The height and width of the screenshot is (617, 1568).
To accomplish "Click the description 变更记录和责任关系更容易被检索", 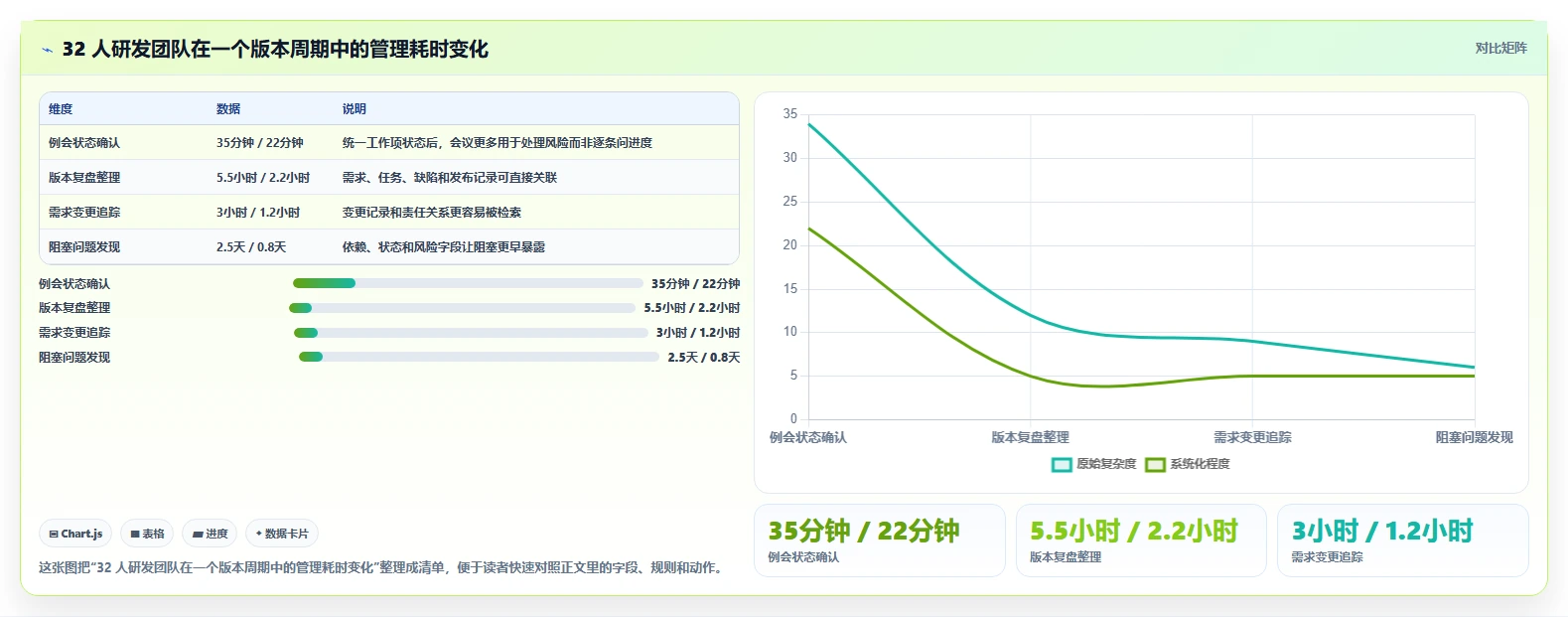I will tap(432, 213).
